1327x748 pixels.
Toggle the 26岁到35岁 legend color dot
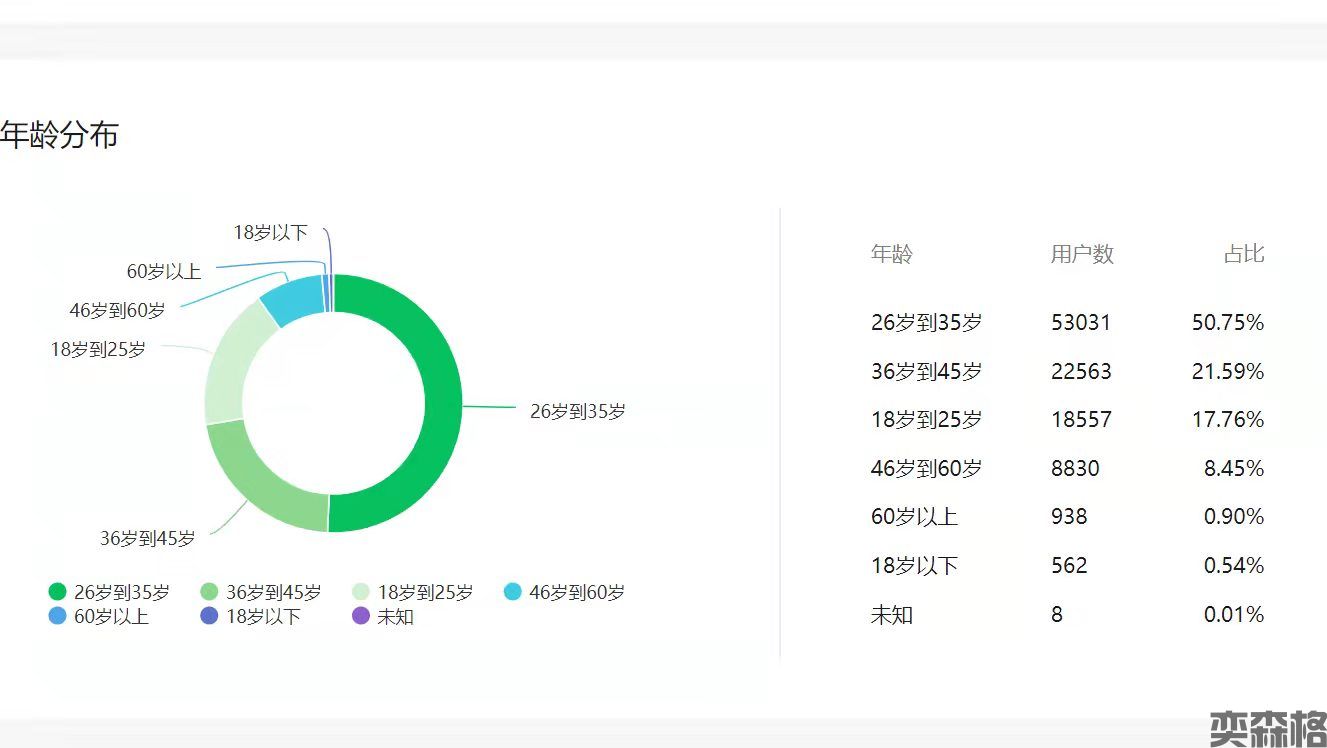click(x=57, y=592)
